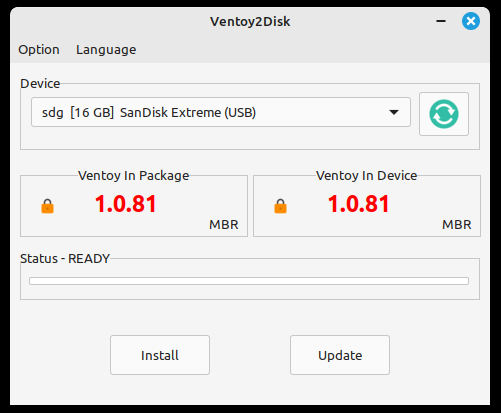Click the status progress bar

point(249,281)
